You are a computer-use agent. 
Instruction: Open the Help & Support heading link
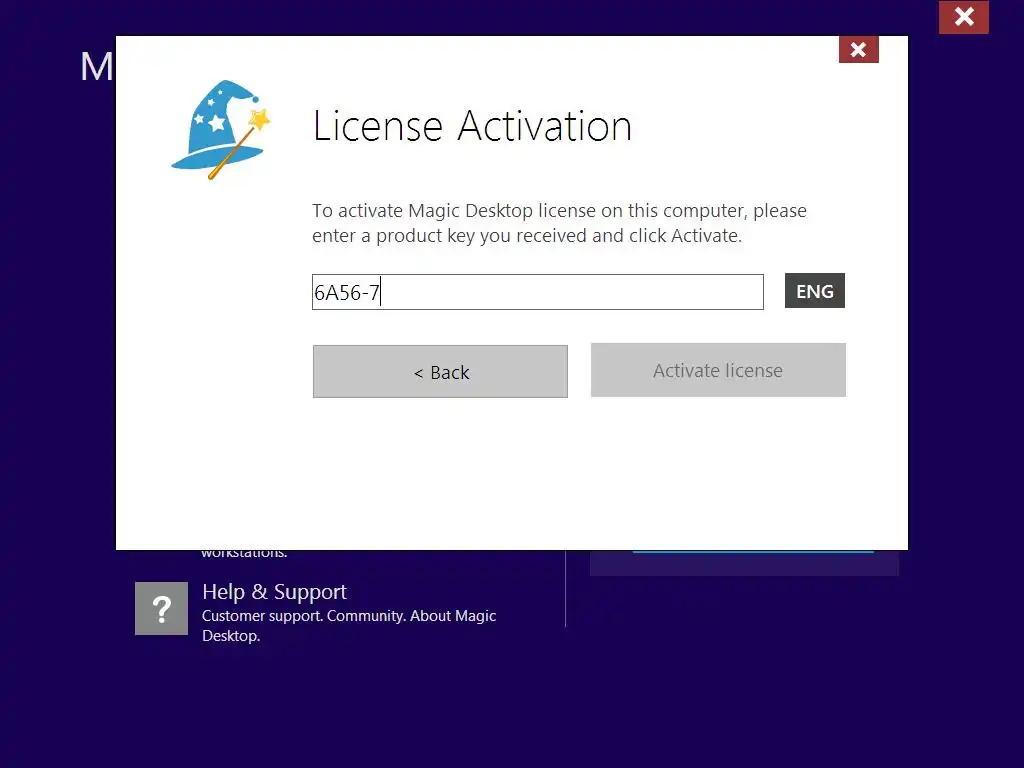pyautogui.click(x=274, y=592)
